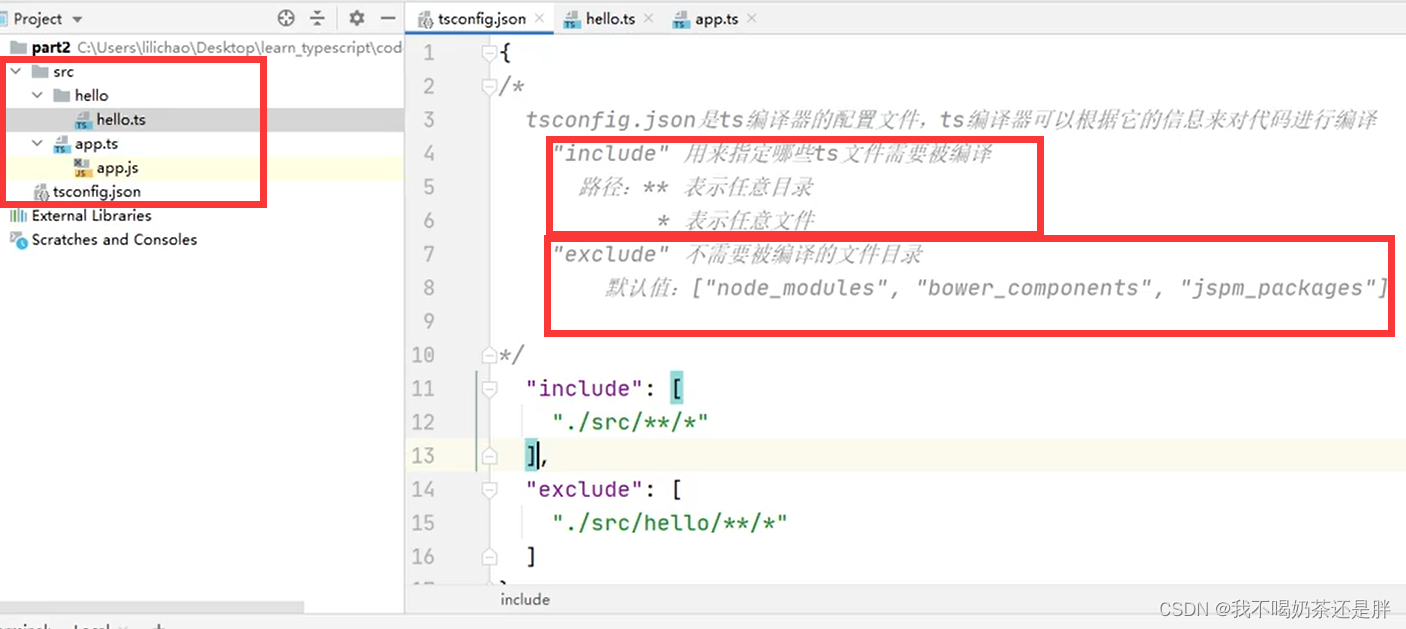Click line number 15 in gutter
Viewport: 1406px width, 629px height.
(423, 522)
